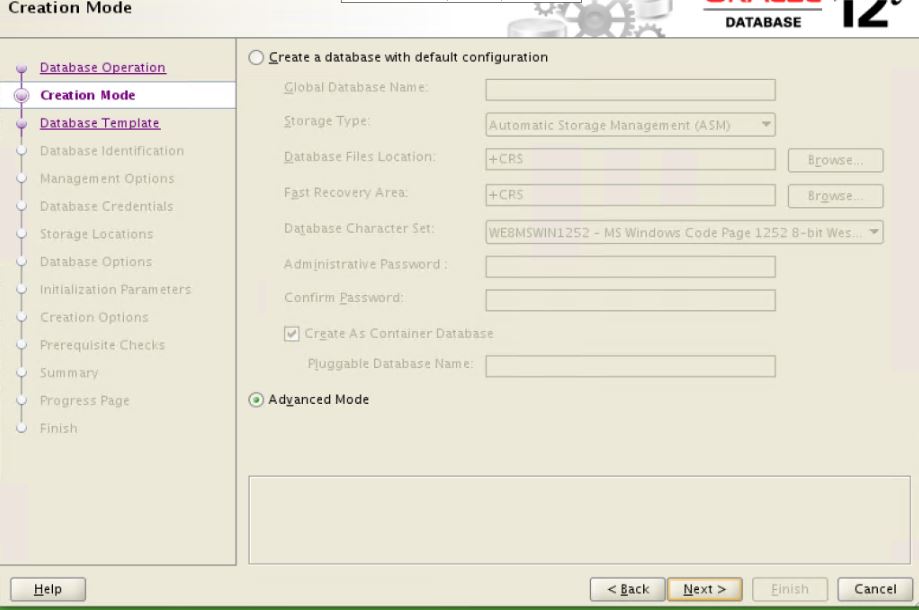Go back to the previous wizard step
919x610 pixels.
tap(629, 589)
